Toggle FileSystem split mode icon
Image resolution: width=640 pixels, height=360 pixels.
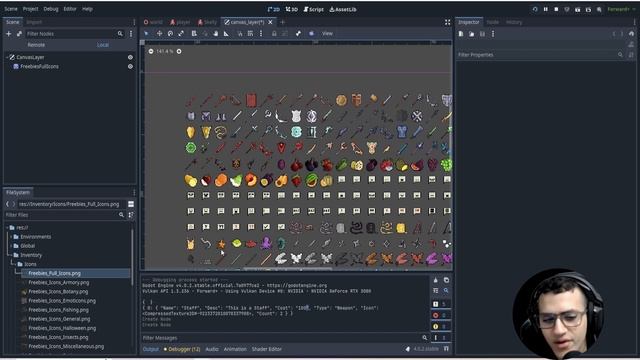click(x=131, y=204)
